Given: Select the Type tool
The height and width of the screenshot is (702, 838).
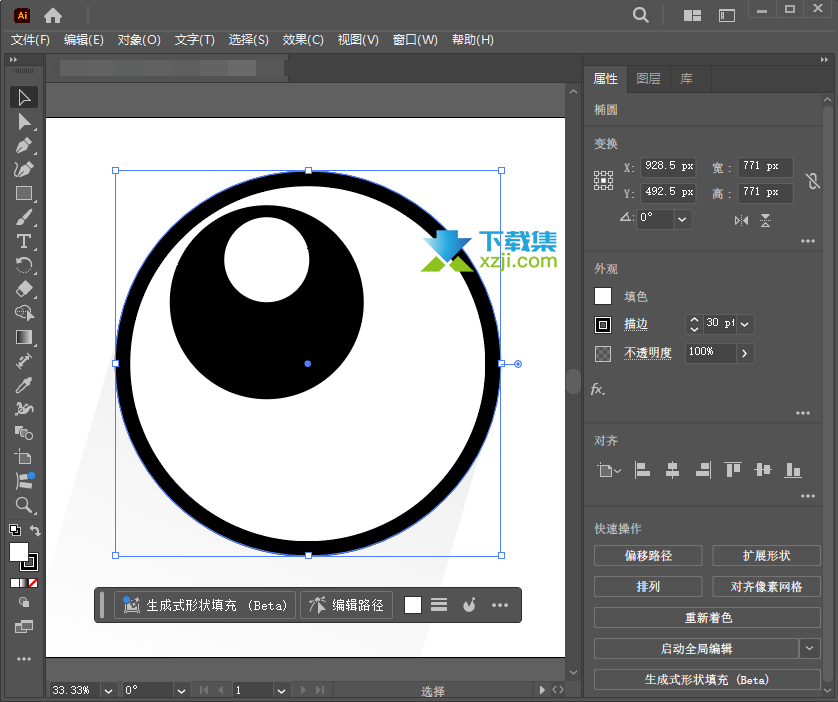Looking at the screenshot, I should coord(24,240).
